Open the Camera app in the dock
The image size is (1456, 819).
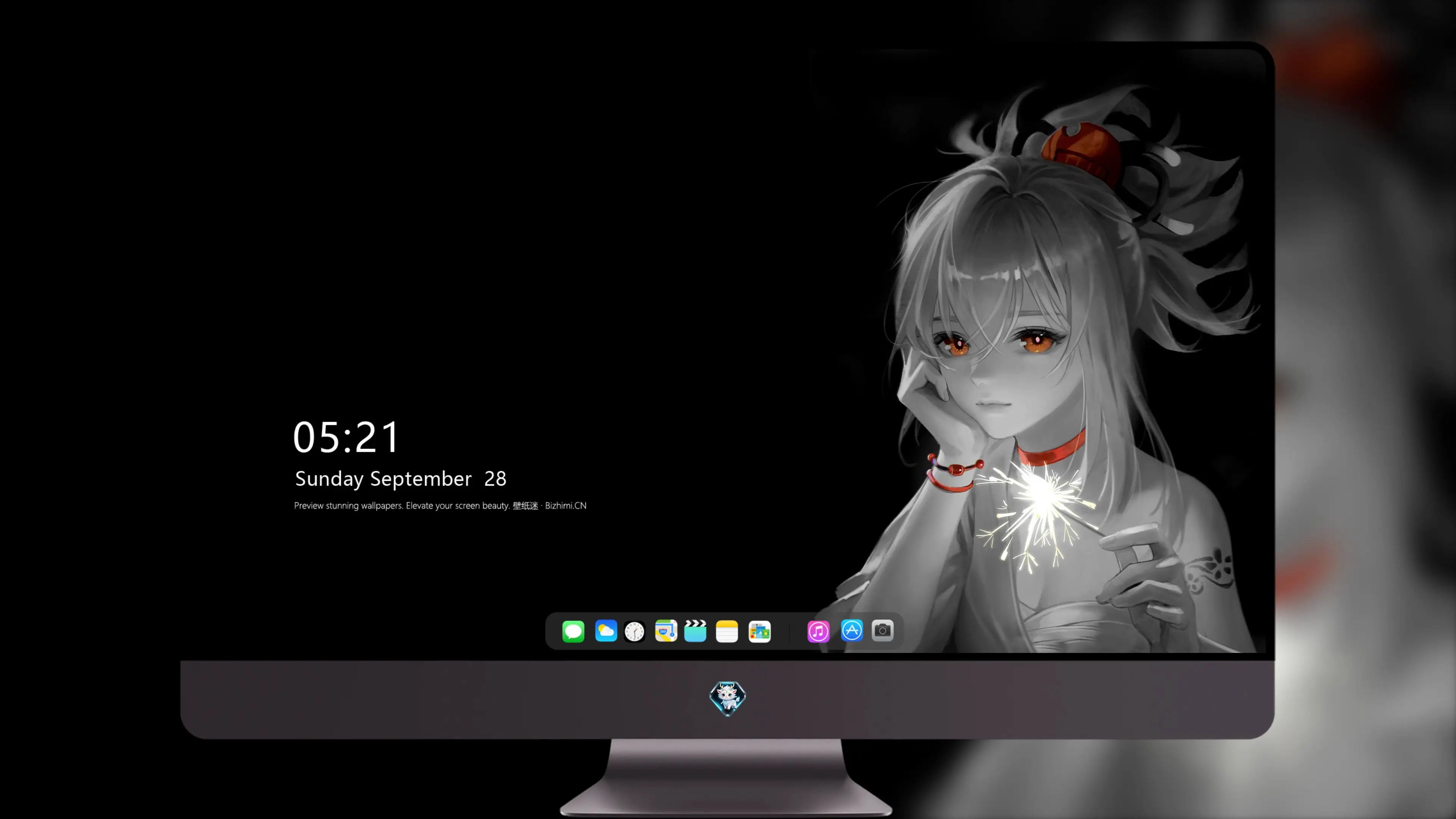click(882, 630)
